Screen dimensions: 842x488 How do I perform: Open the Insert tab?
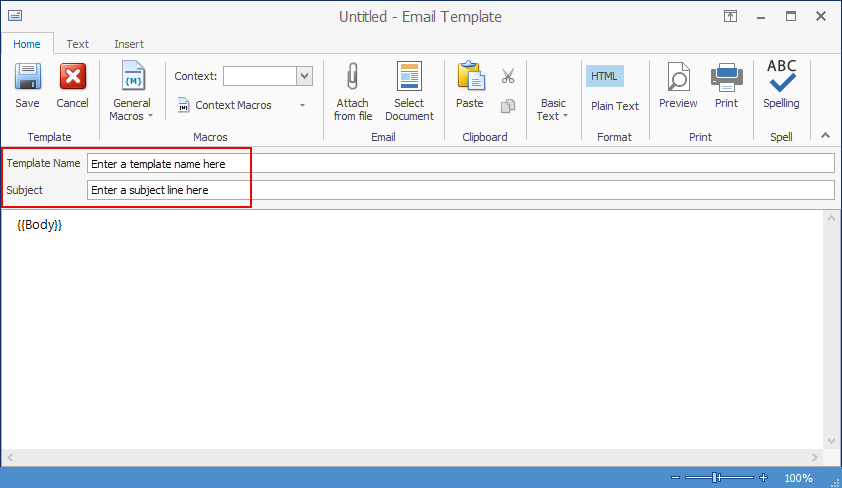click(129, 44)
